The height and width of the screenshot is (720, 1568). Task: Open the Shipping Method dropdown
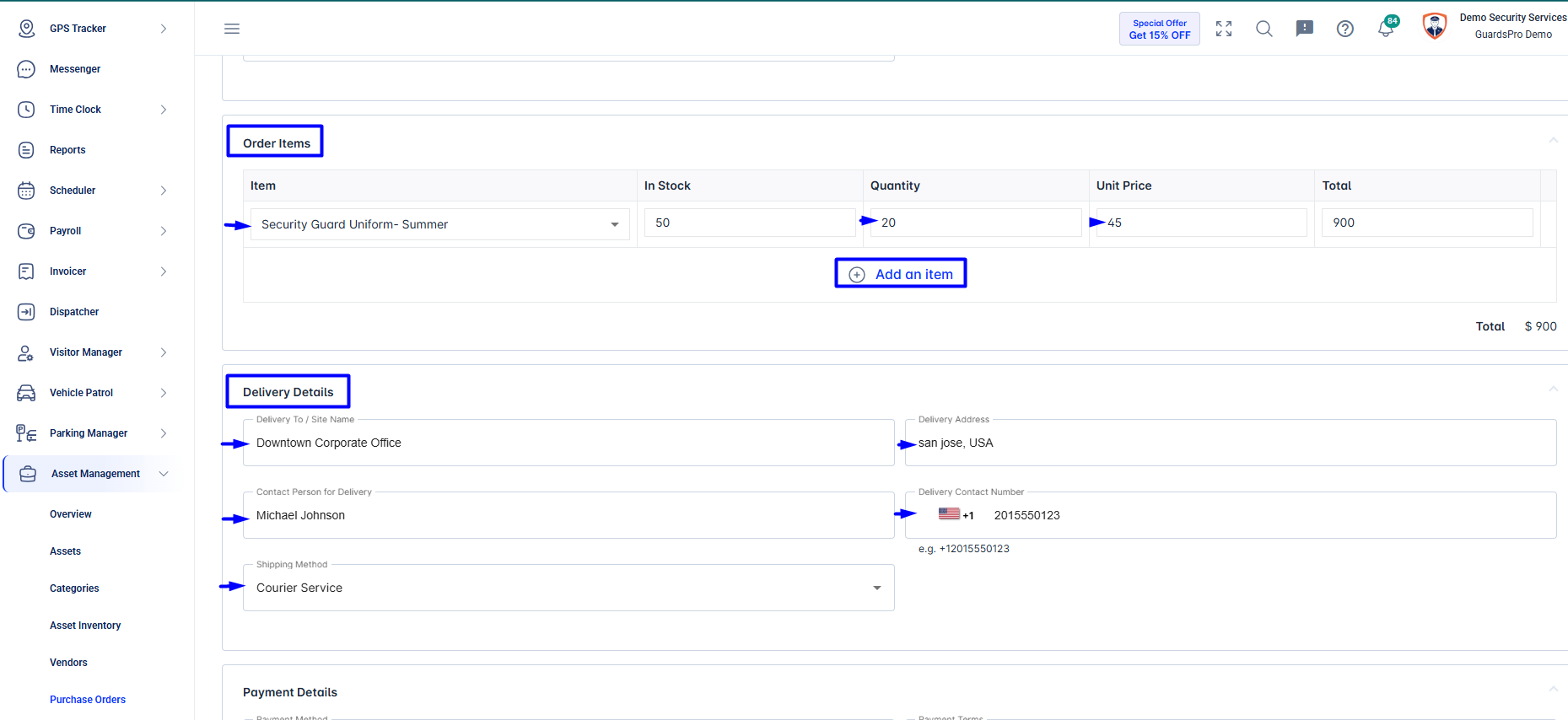(x=568, y=588)
